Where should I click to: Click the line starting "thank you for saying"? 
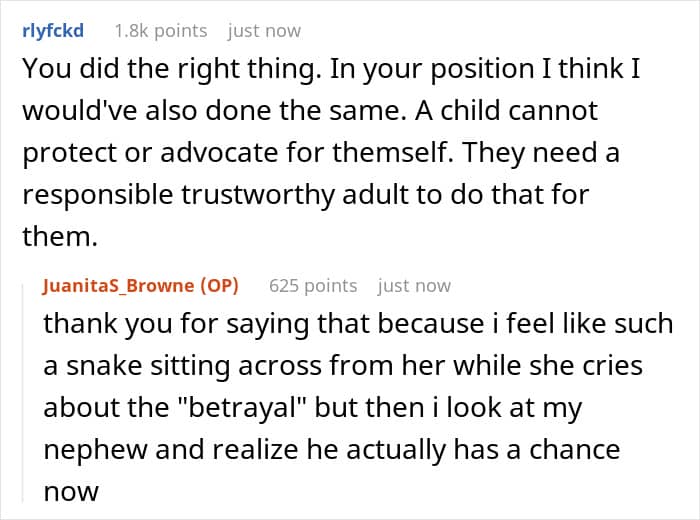(x=357, y=324)
